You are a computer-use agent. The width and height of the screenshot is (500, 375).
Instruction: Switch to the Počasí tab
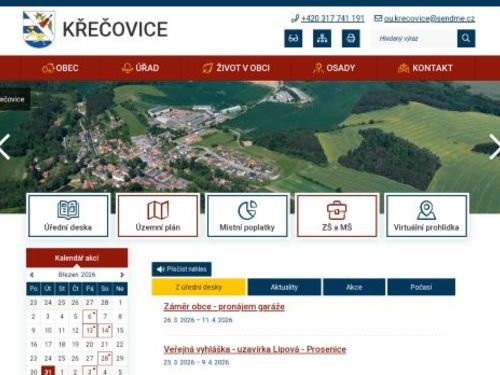[421, 287]
